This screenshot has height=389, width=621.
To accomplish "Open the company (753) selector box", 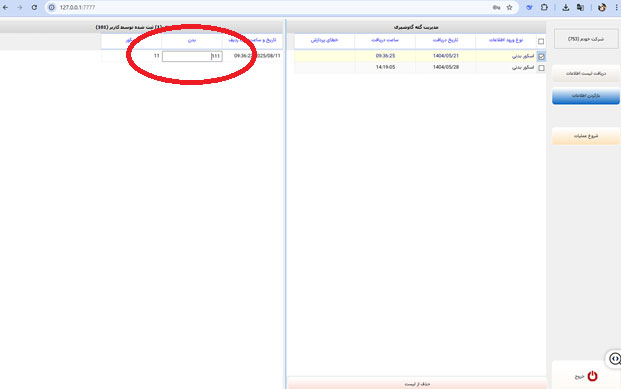I will 586,39.
